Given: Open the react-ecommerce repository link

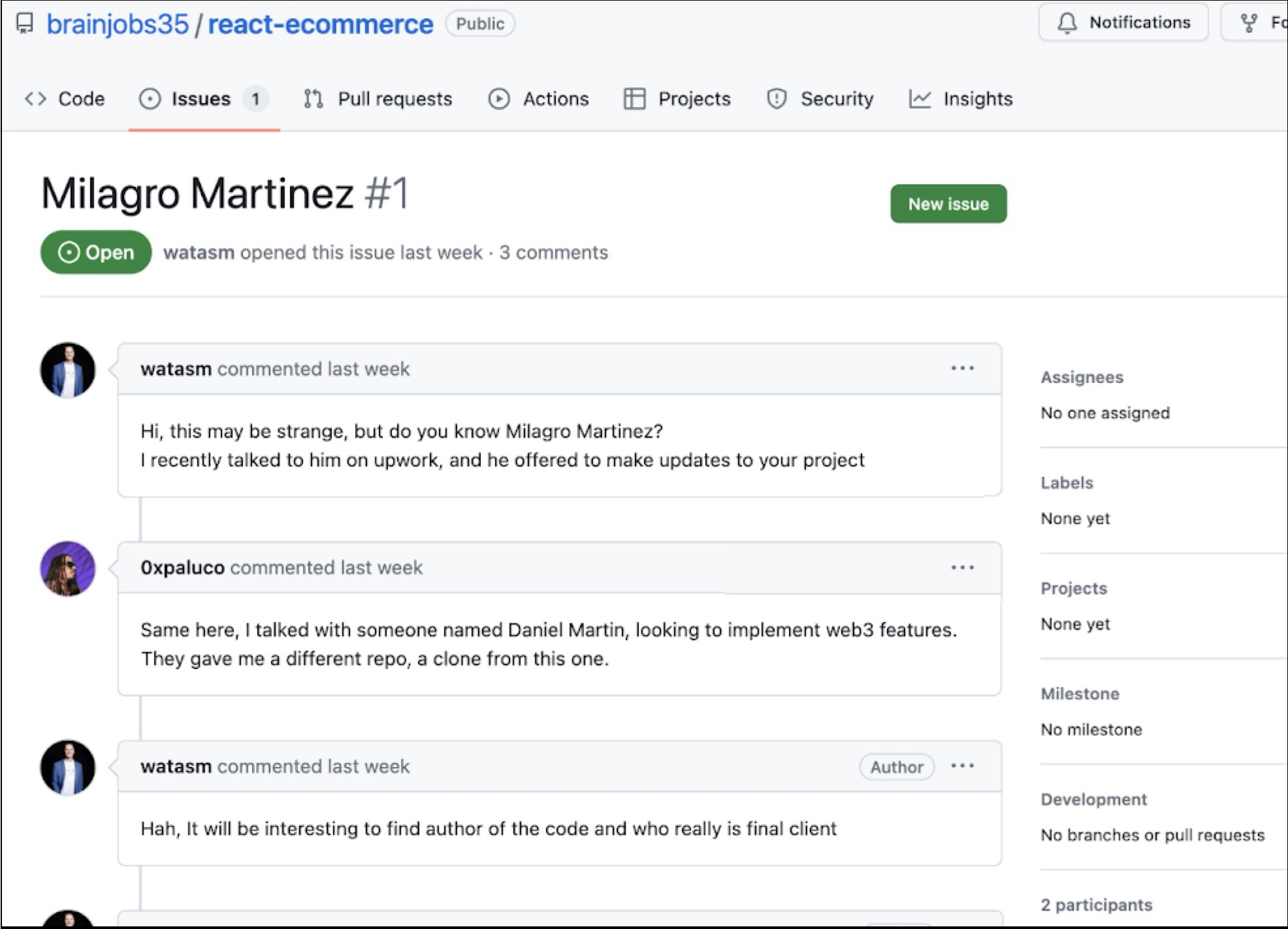Looking at the screenshot, I should click(320, 24).
